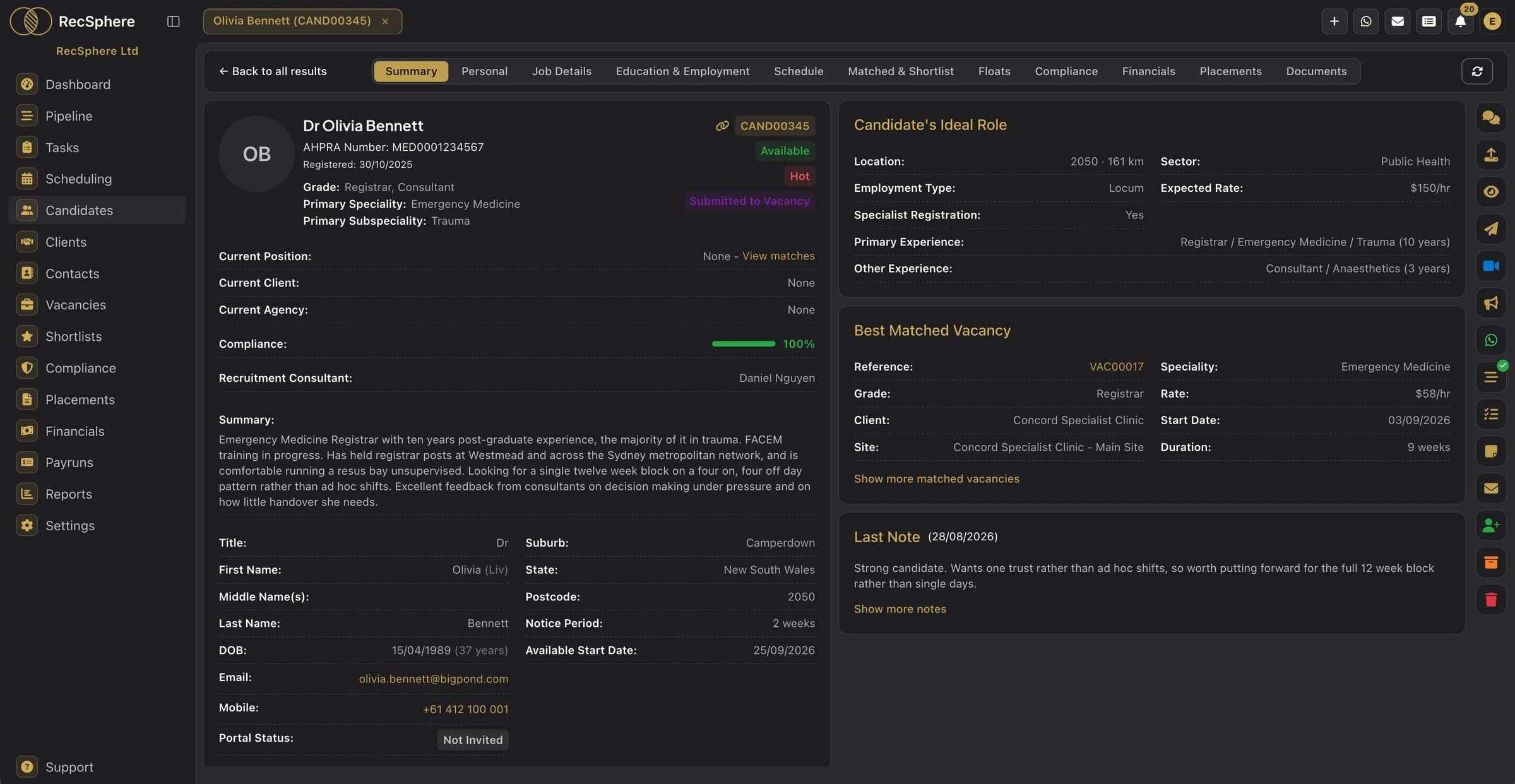The width and height of the screenshot is (1515, 784).
Task: Open the Floats tab
Action: click(994, 71)
